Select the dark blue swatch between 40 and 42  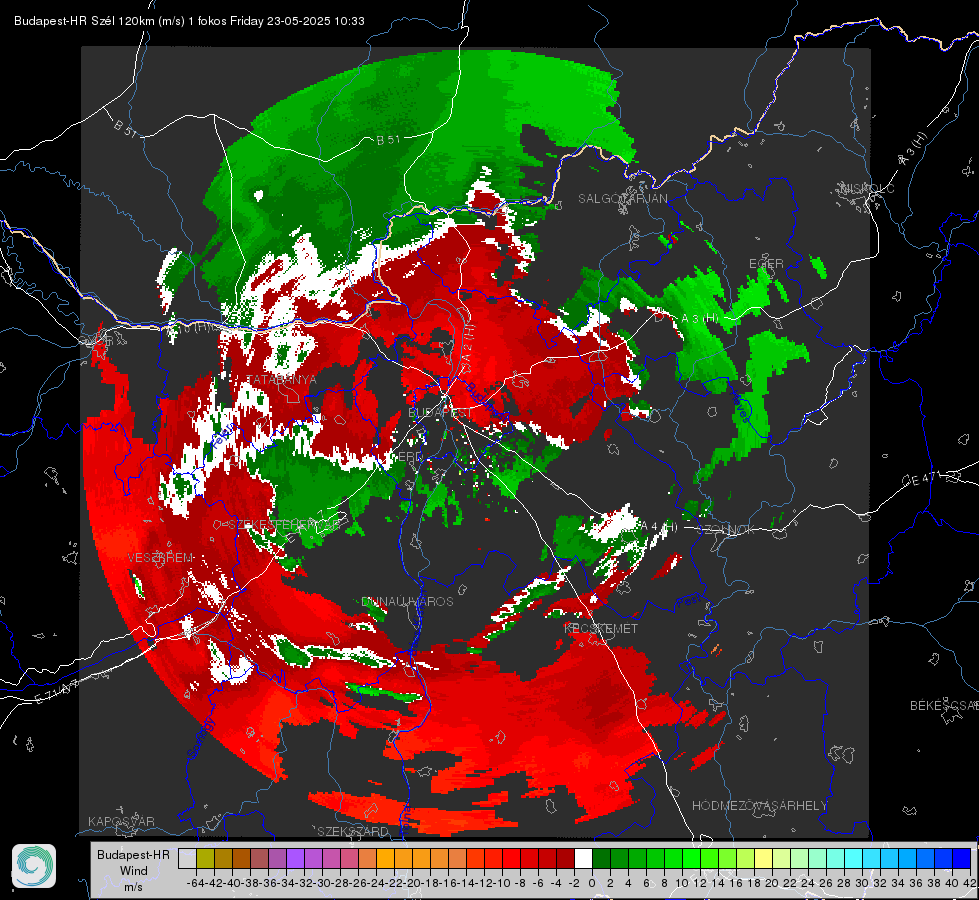[962, 859]
